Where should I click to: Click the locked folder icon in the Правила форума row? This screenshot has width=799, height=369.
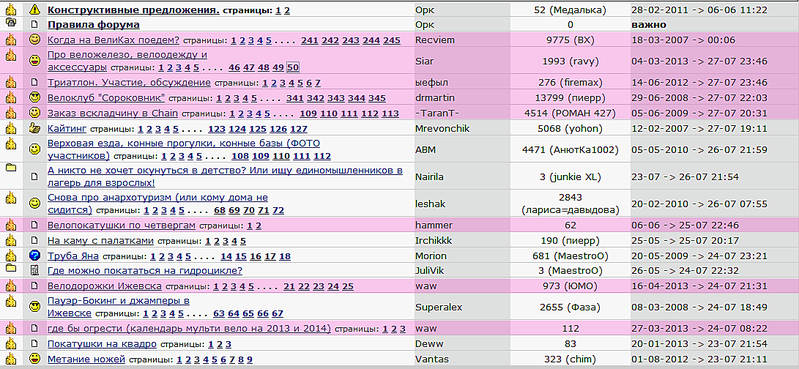point(10,22)
